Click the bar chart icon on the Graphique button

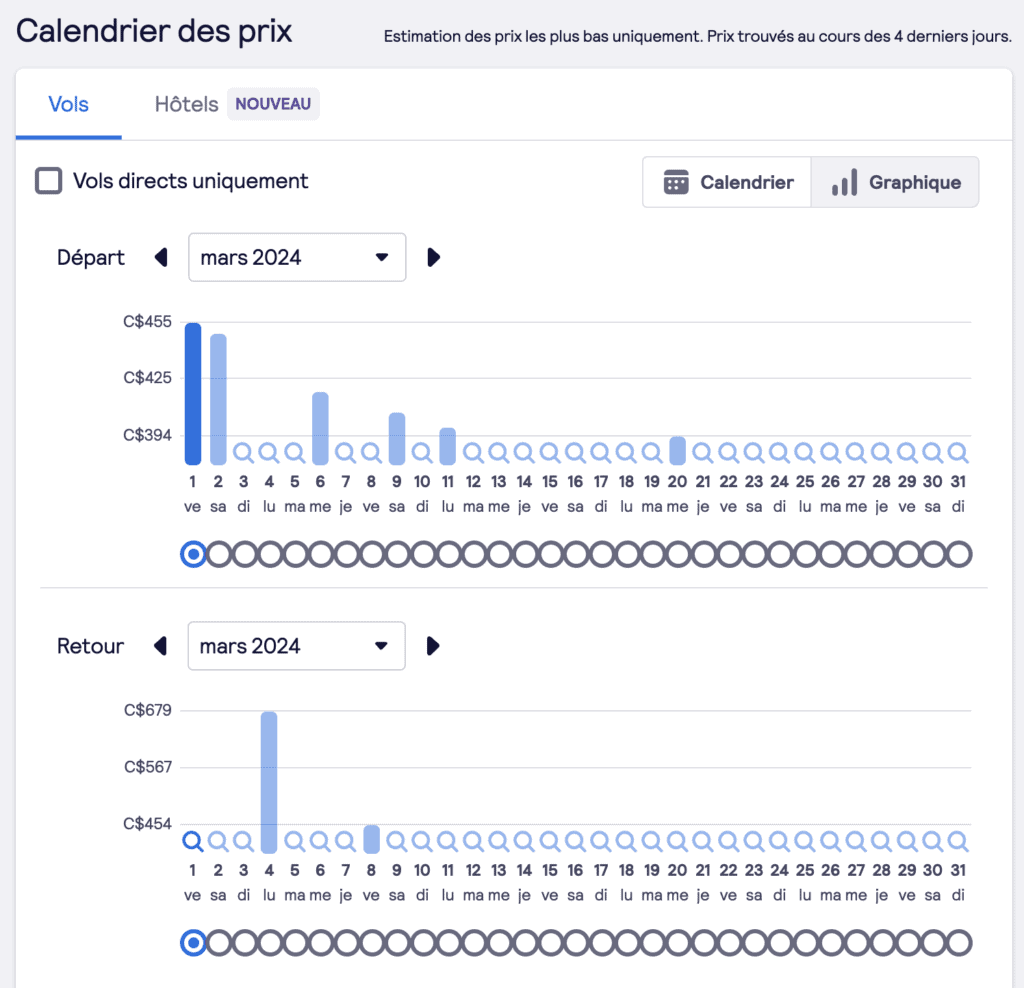click(x=843, y=182)
